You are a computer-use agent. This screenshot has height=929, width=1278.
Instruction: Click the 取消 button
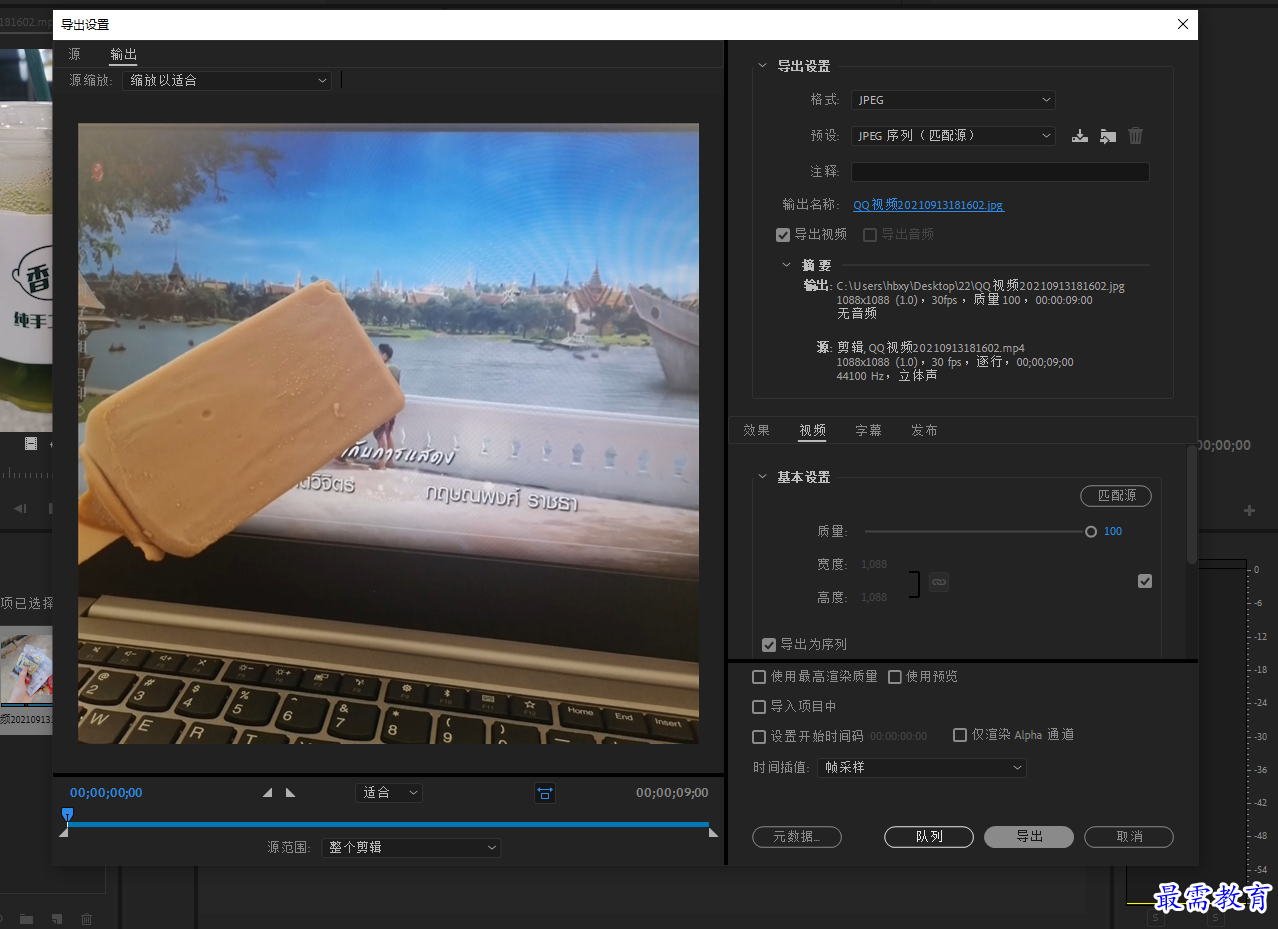click(1129, 837)
